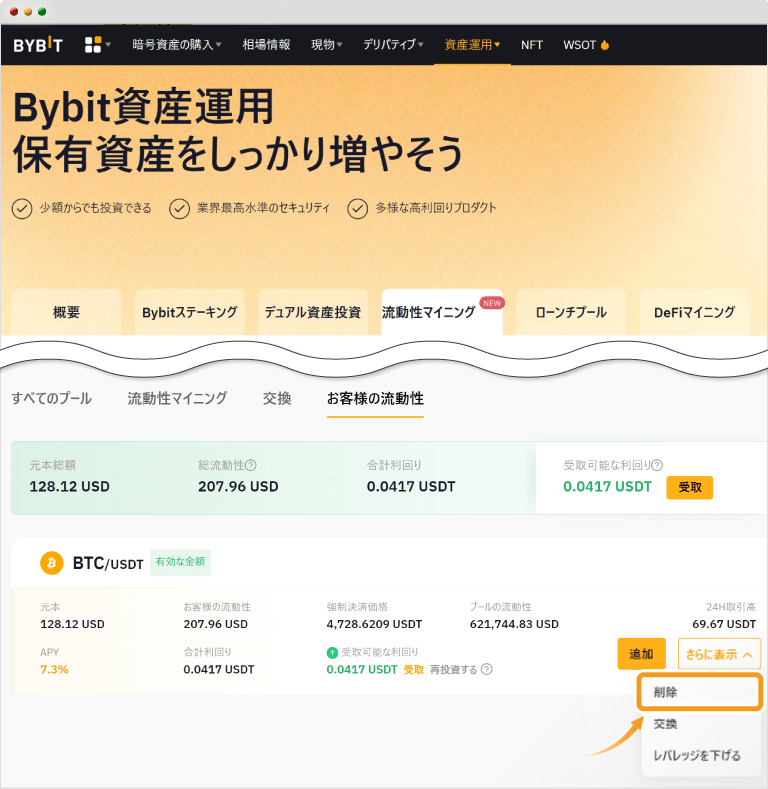Expand the 資産運用 dropdown menu
Image resolution: width=768 pixels, height=789 pixels.
[472, 45]
